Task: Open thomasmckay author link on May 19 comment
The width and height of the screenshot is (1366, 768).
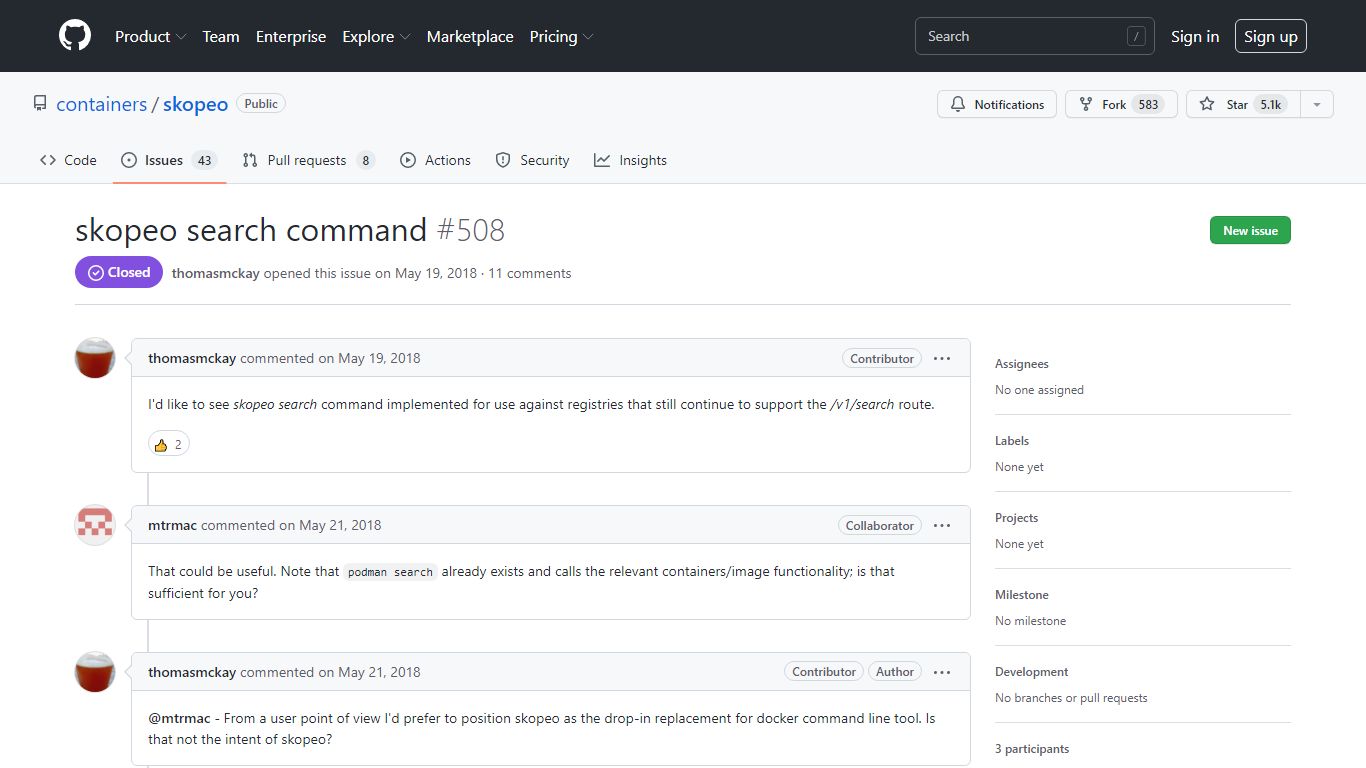Action: click(192, 358)
